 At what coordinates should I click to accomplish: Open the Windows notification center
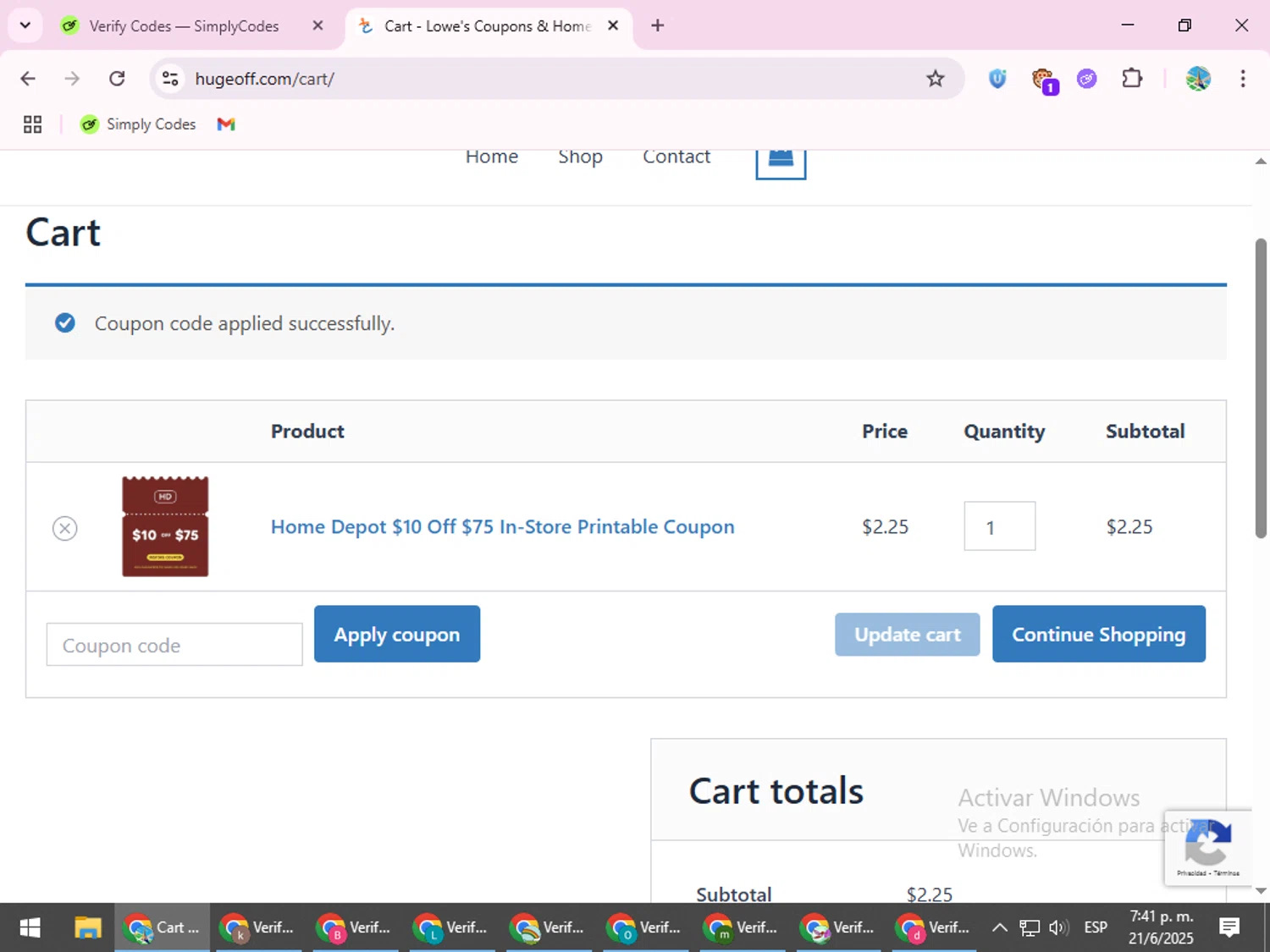pyautogui.click(x=1229, y=928)
